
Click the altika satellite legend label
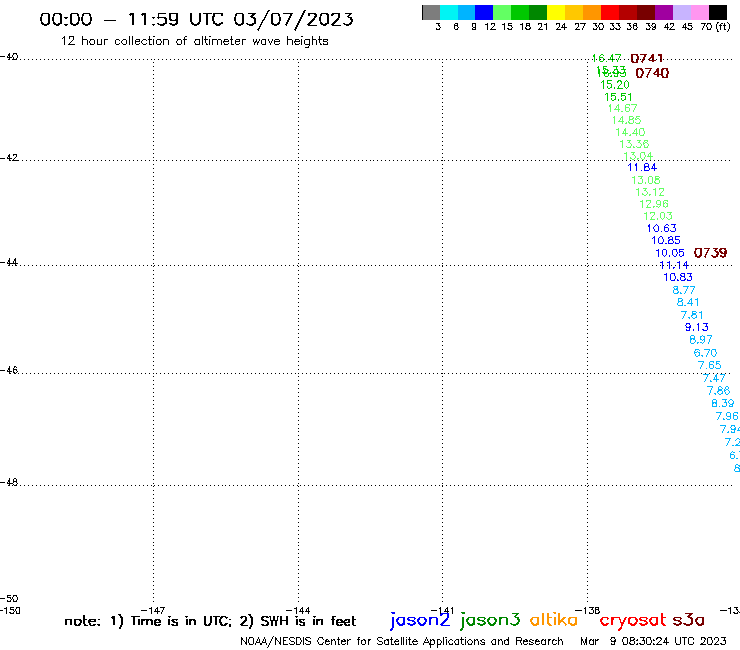coord(554,620)
